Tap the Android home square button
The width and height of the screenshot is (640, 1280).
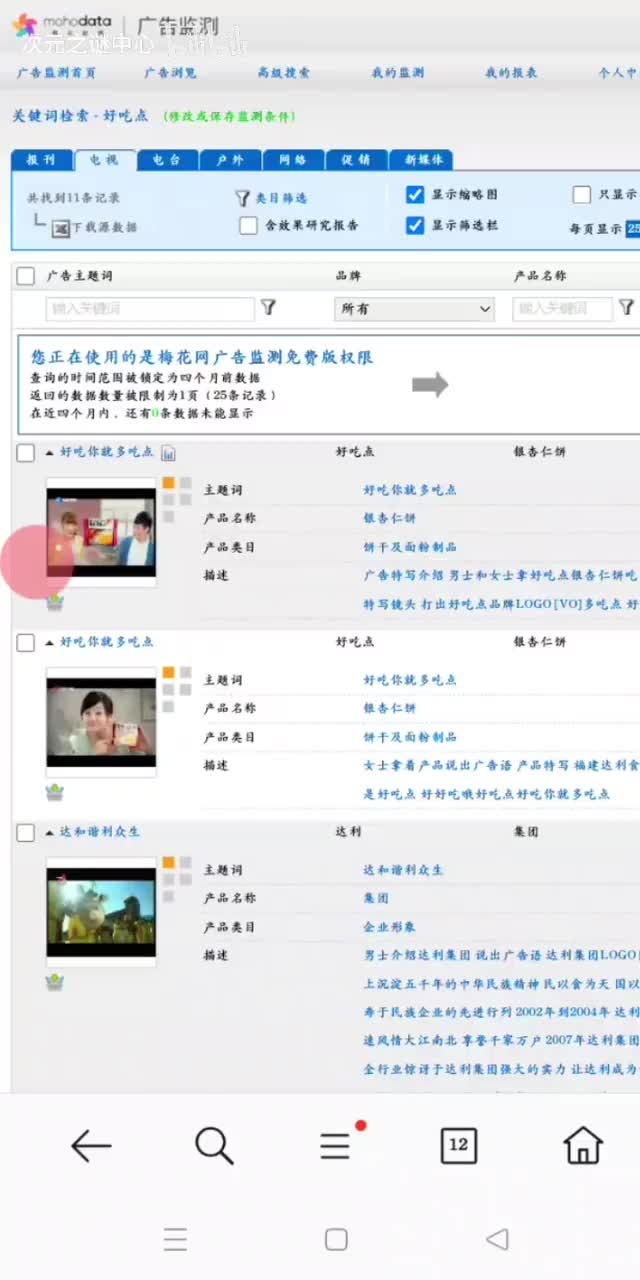pyautogui.click(x=336, y=1240)
